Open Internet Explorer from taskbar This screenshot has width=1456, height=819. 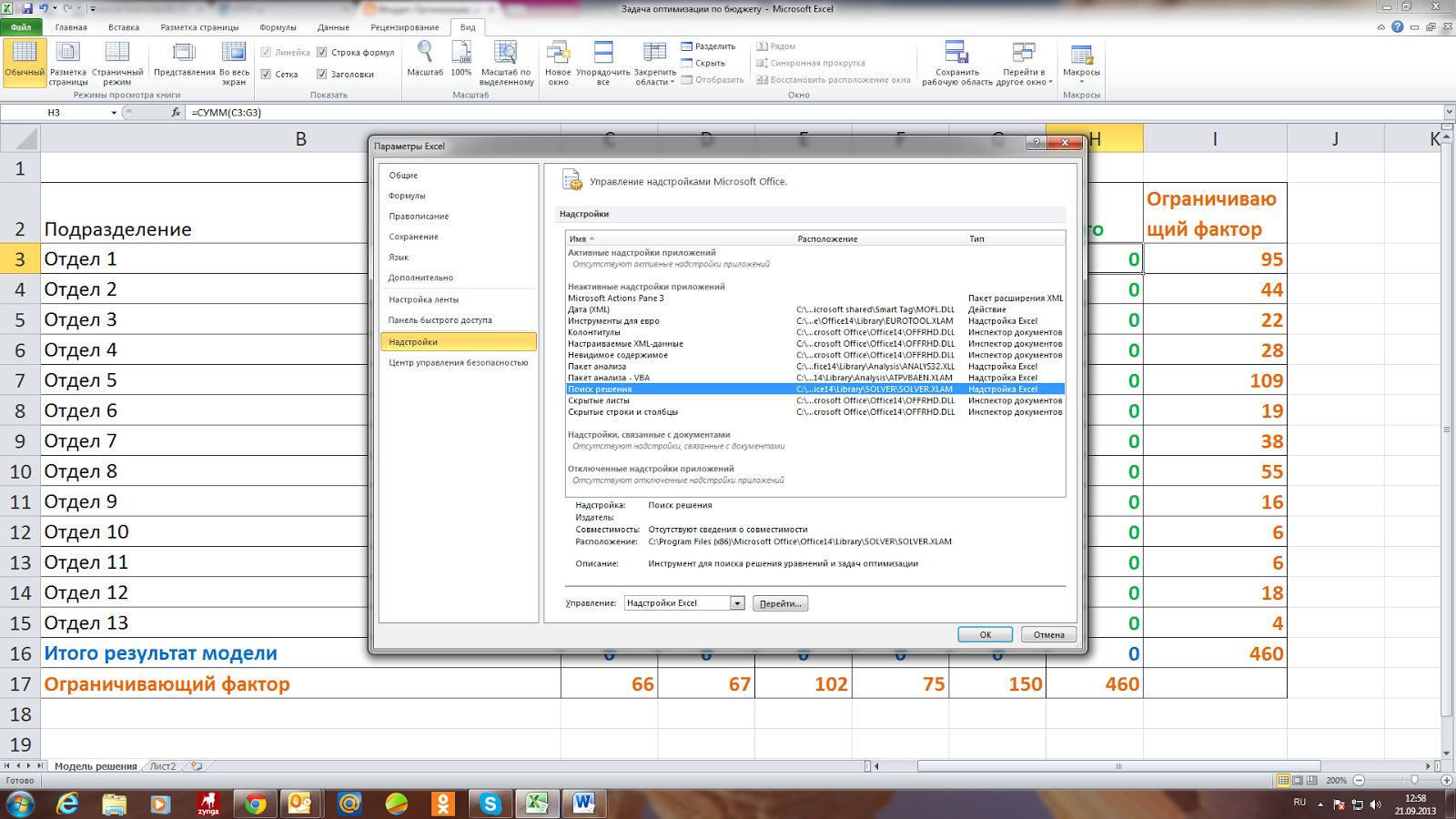point(67,804)
